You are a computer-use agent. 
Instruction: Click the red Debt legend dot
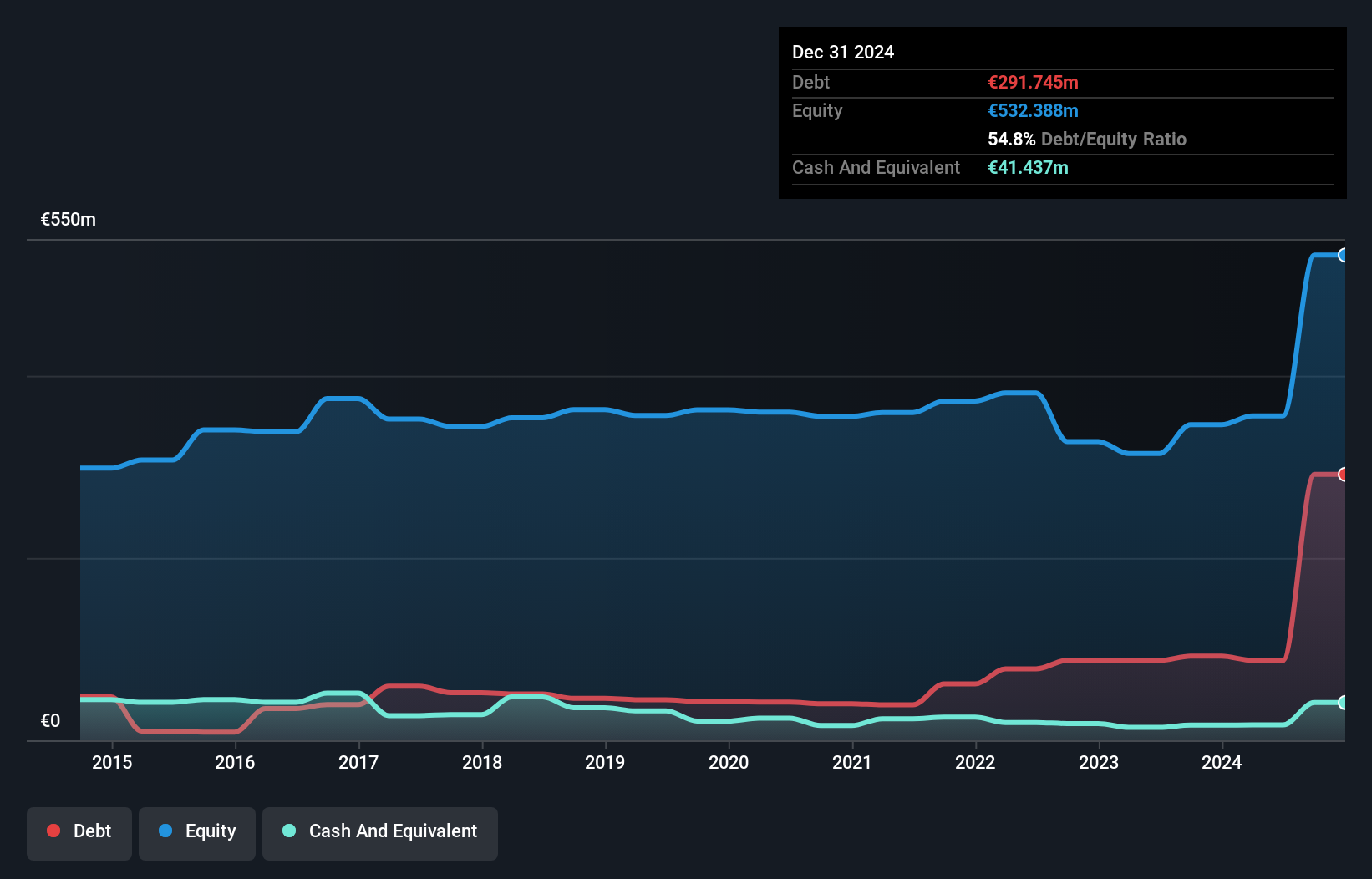click(x=53, y=831)
